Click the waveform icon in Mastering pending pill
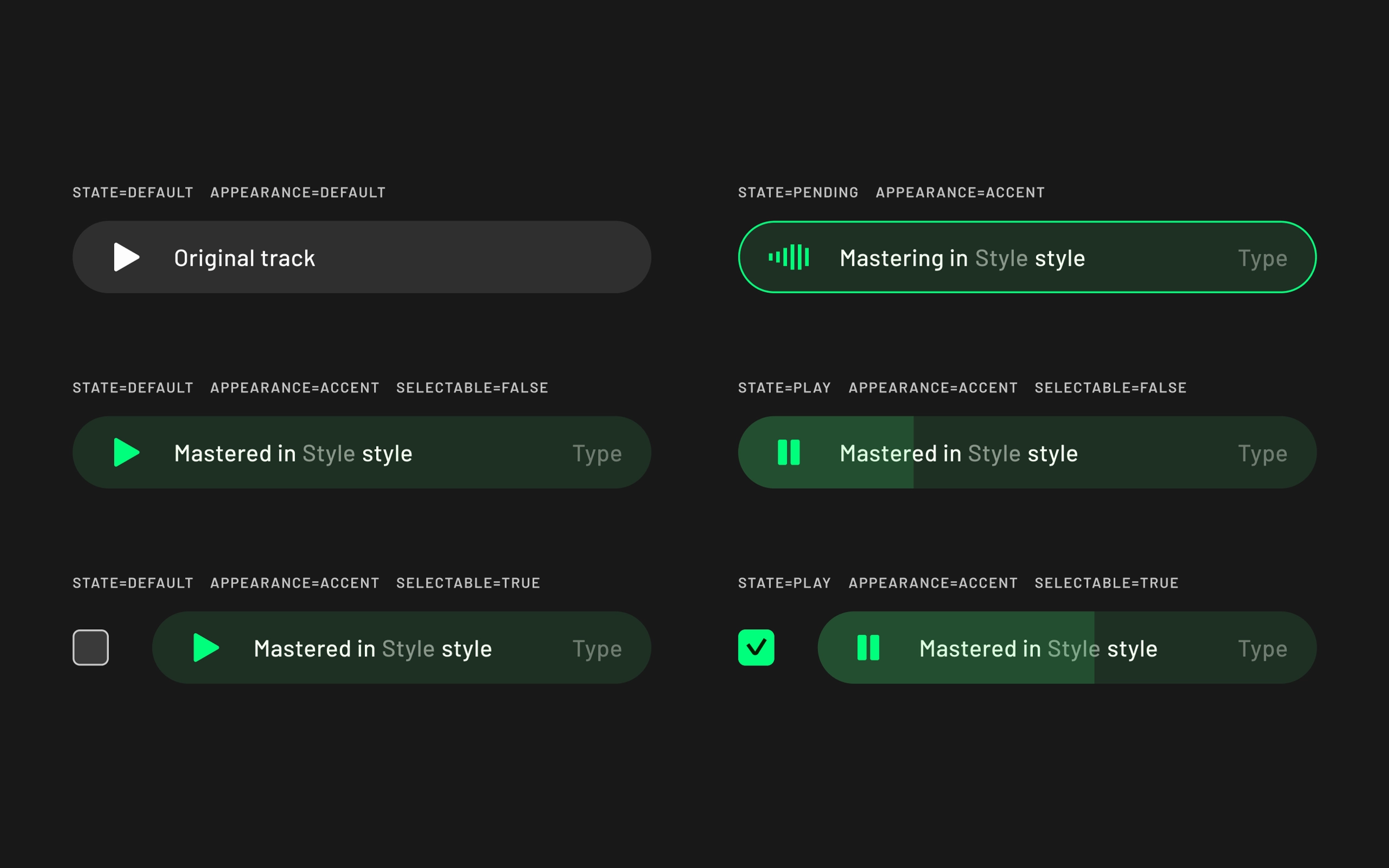 [x=788, y=257]
